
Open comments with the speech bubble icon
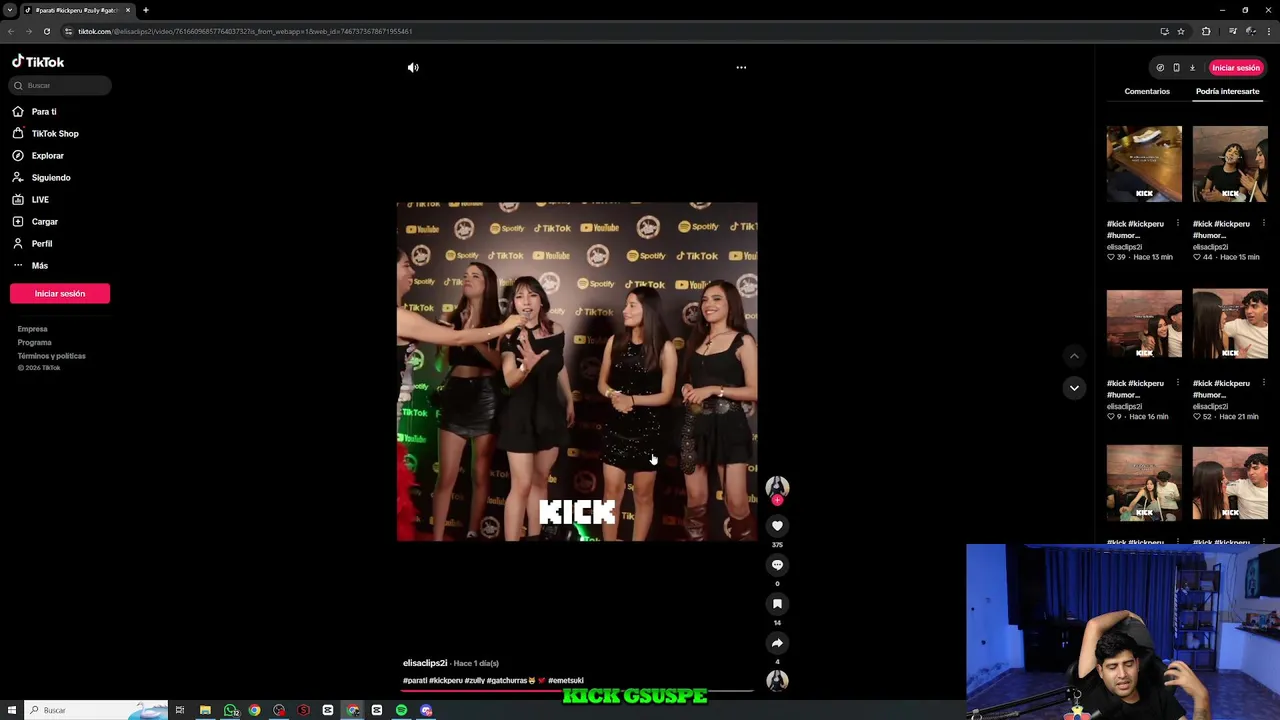777,564
